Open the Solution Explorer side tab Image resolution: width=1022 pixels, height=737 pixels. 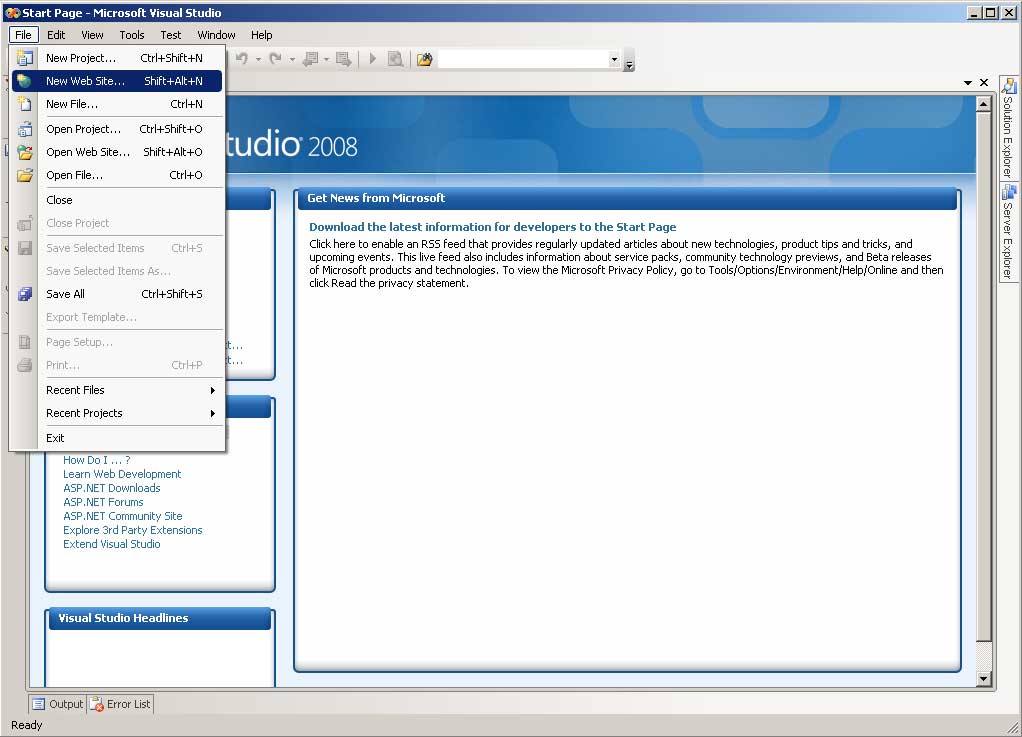click(x=1009, y=128)
